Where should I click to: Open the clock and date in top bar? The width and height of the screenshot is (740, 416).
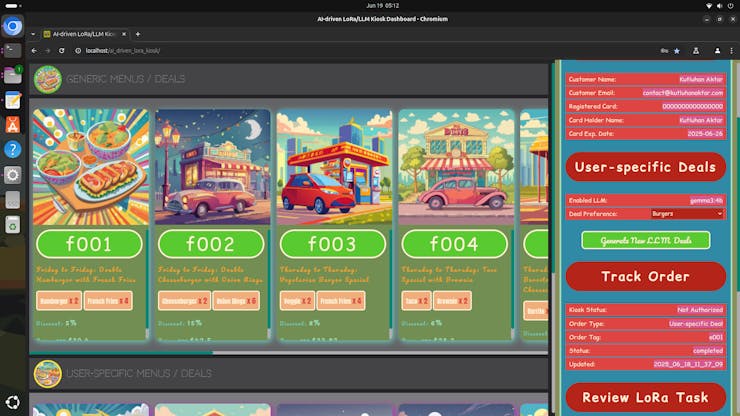382,6
